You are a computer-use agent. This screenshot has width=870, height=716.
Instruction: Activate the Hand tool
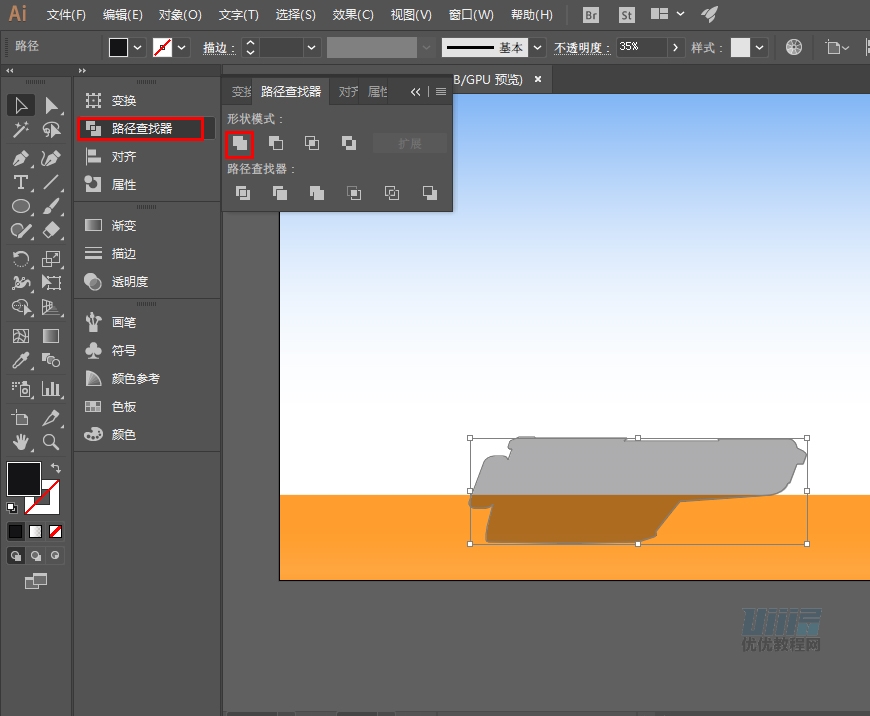click(20, 441)
